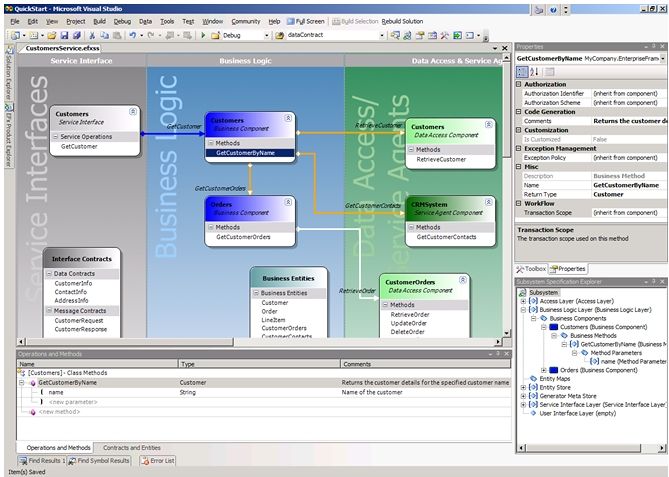This screenshot has width=669, height=477.
Task: Open the Build menu
Action: [99, 21]
